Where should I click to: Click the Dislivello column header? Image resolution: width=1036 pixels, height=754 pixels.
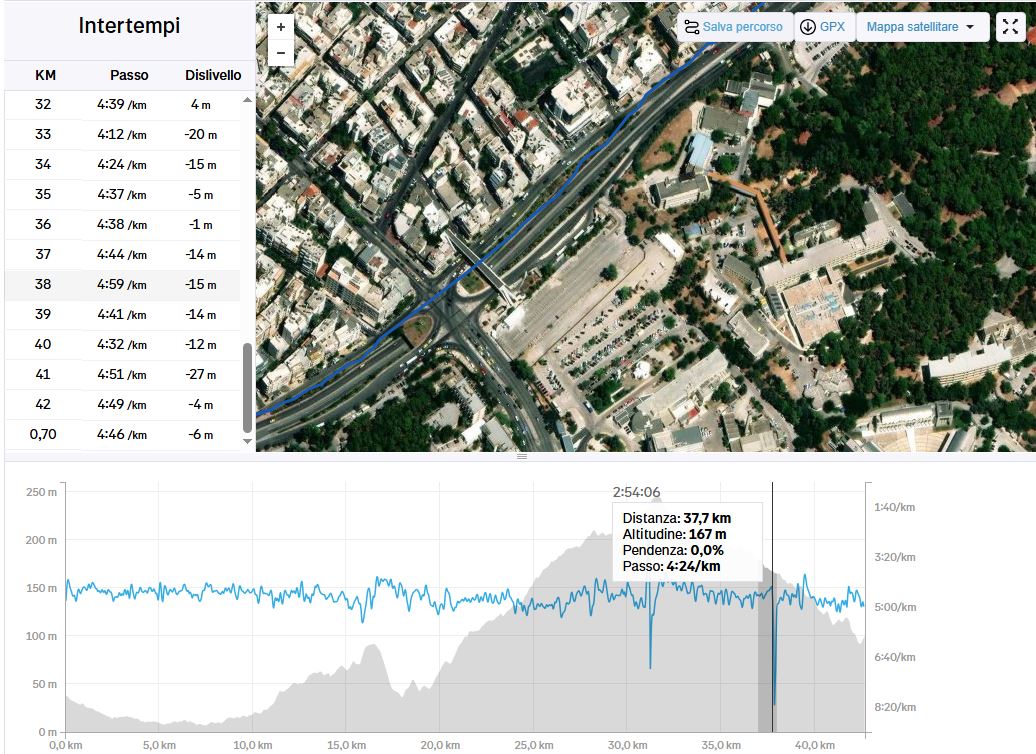(x=213, y=75)
